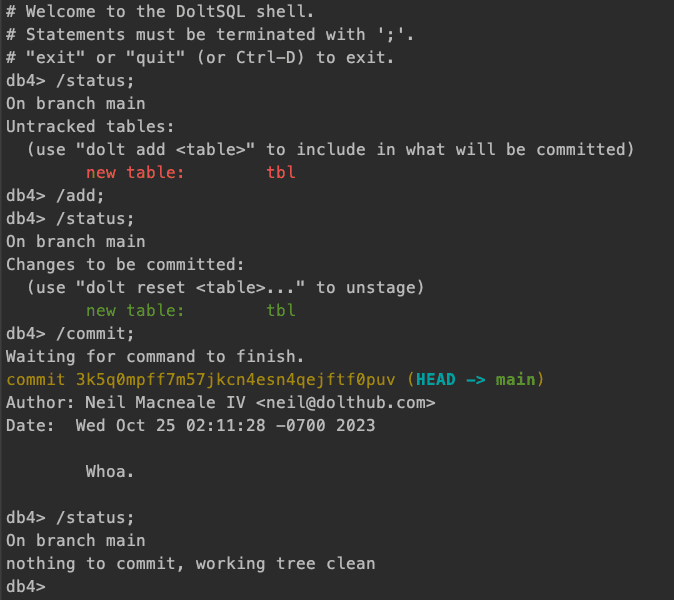This screenshot has height=600, width=674.
Task: Click the commit hash 3k5q0mpff7m57jkcn4esn4qejftf0puv
Action: pyautogui.click(x=236, y=380)
